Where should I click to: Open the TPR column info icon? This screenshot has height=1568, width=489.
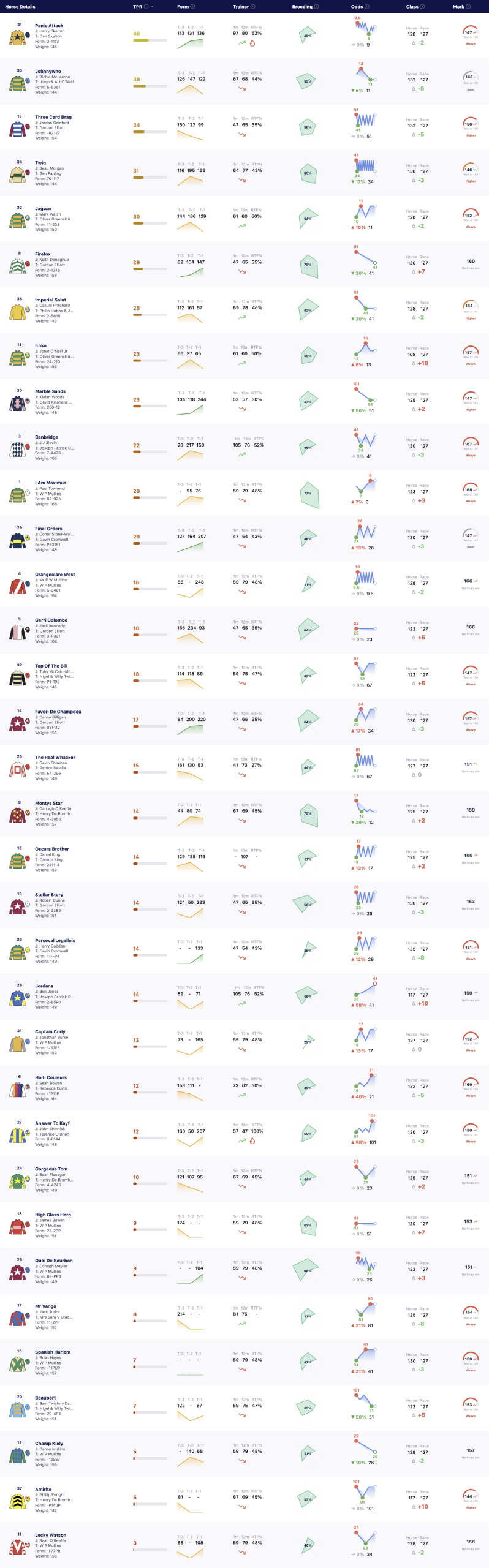pos(145,7)
